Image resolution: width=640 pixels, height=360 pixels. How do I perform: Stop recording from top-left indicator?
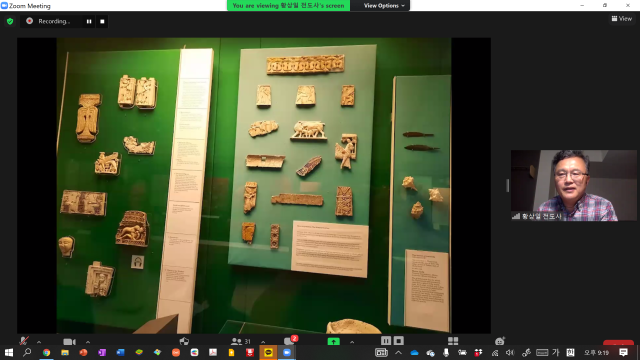point(102,21)
